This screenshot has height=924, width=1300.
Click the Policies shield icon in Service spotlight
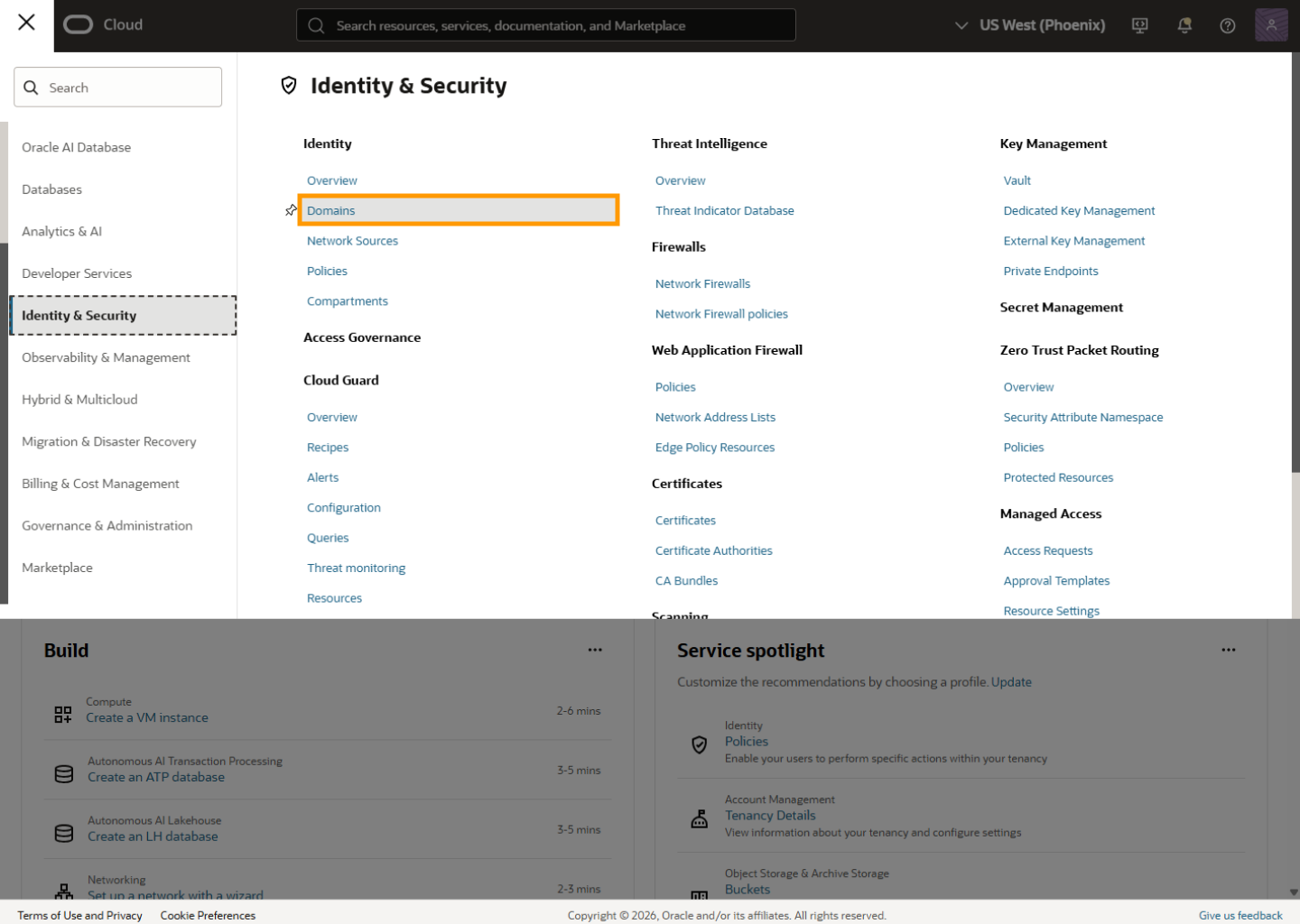[x=700, y=744]
